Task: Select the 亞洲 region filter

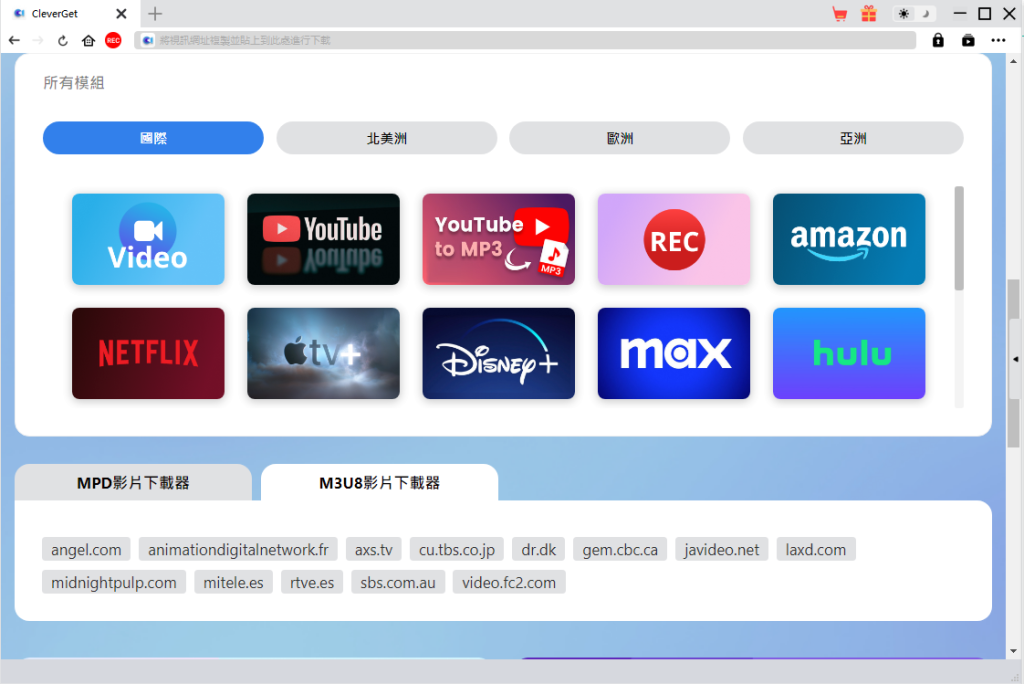Action: (852, 137)
